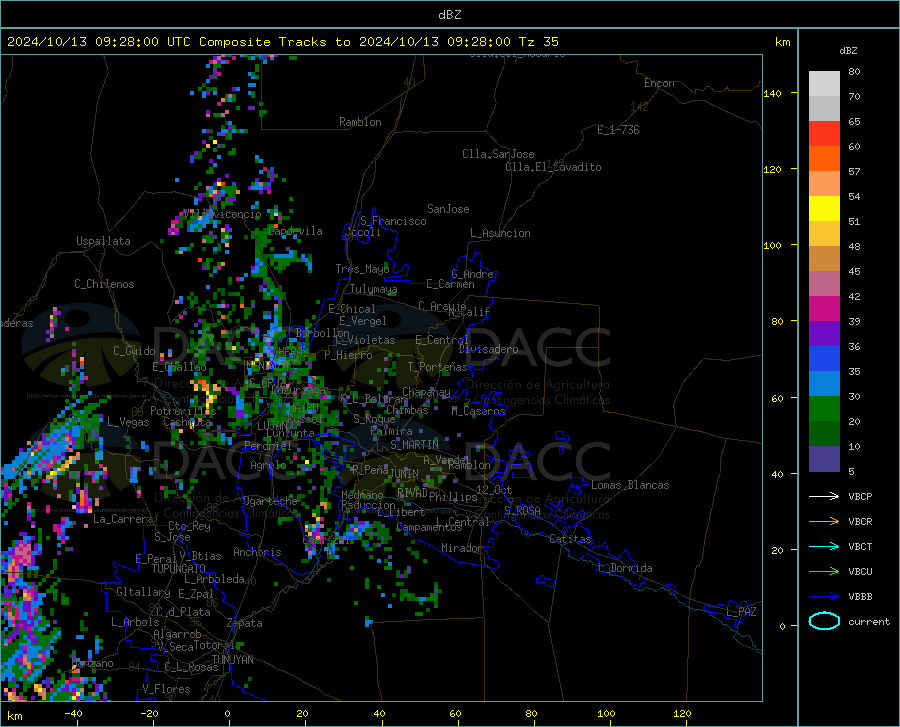Select the bright green 20-30 dBZ swatch
Image resolution: width=900 pixels, height=727 pixels.
click(824, 409)
